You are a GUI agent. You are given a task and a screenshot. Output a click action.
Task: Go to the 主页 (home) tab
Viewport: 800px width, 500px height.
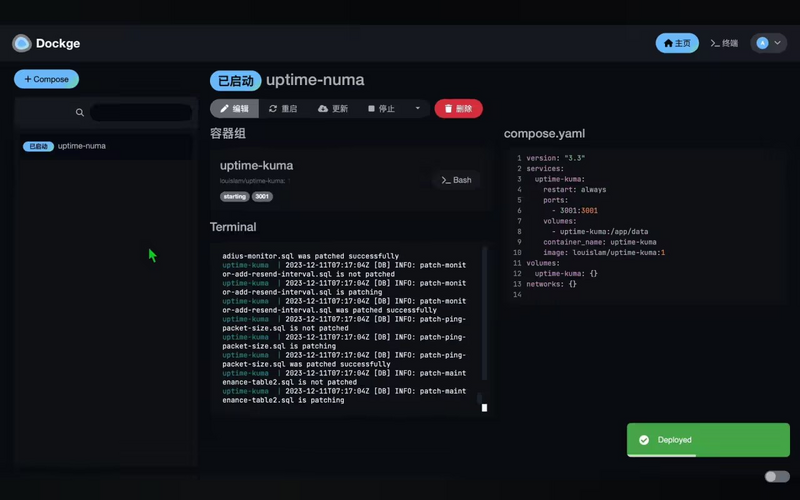677,43
